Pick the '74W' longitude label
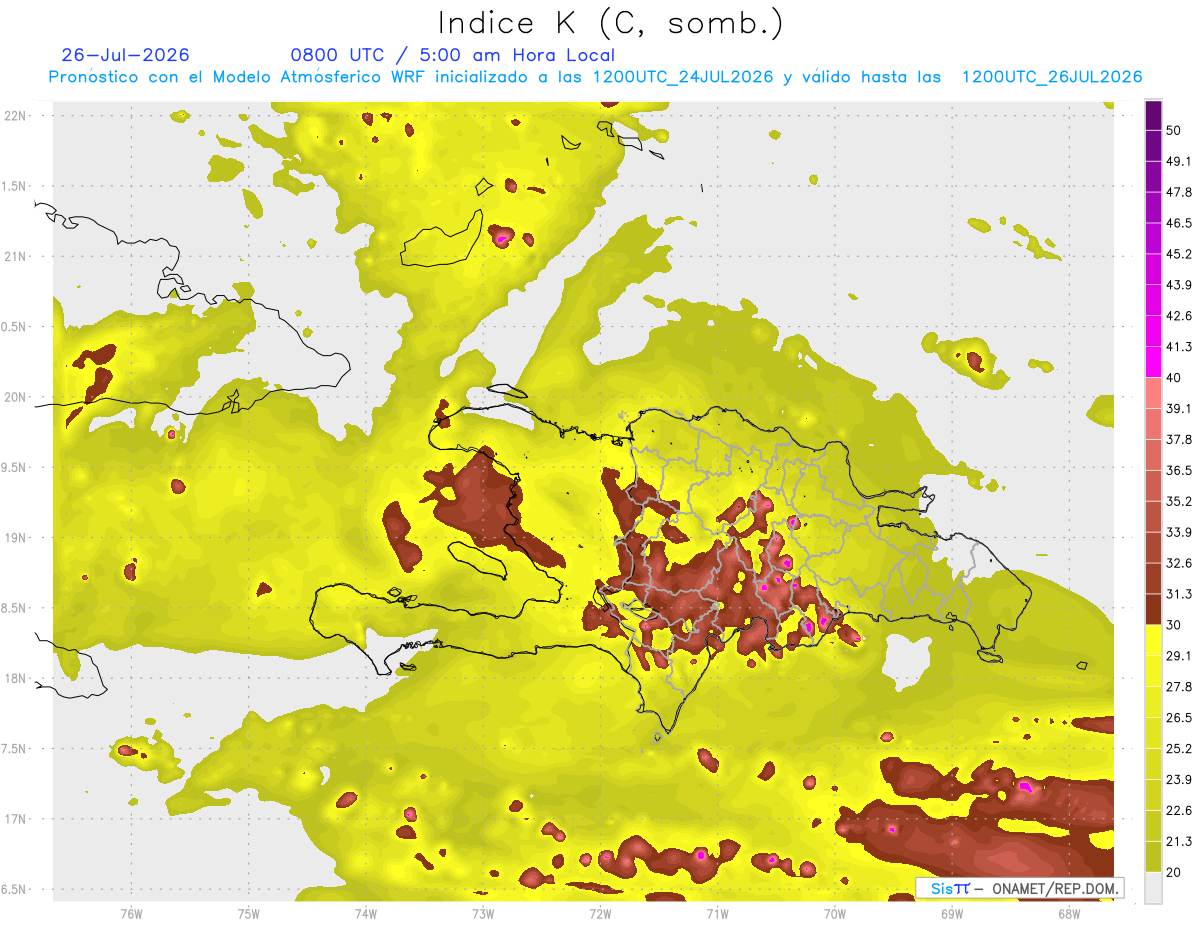This screenshot has width=1200, height=927. 366,913
